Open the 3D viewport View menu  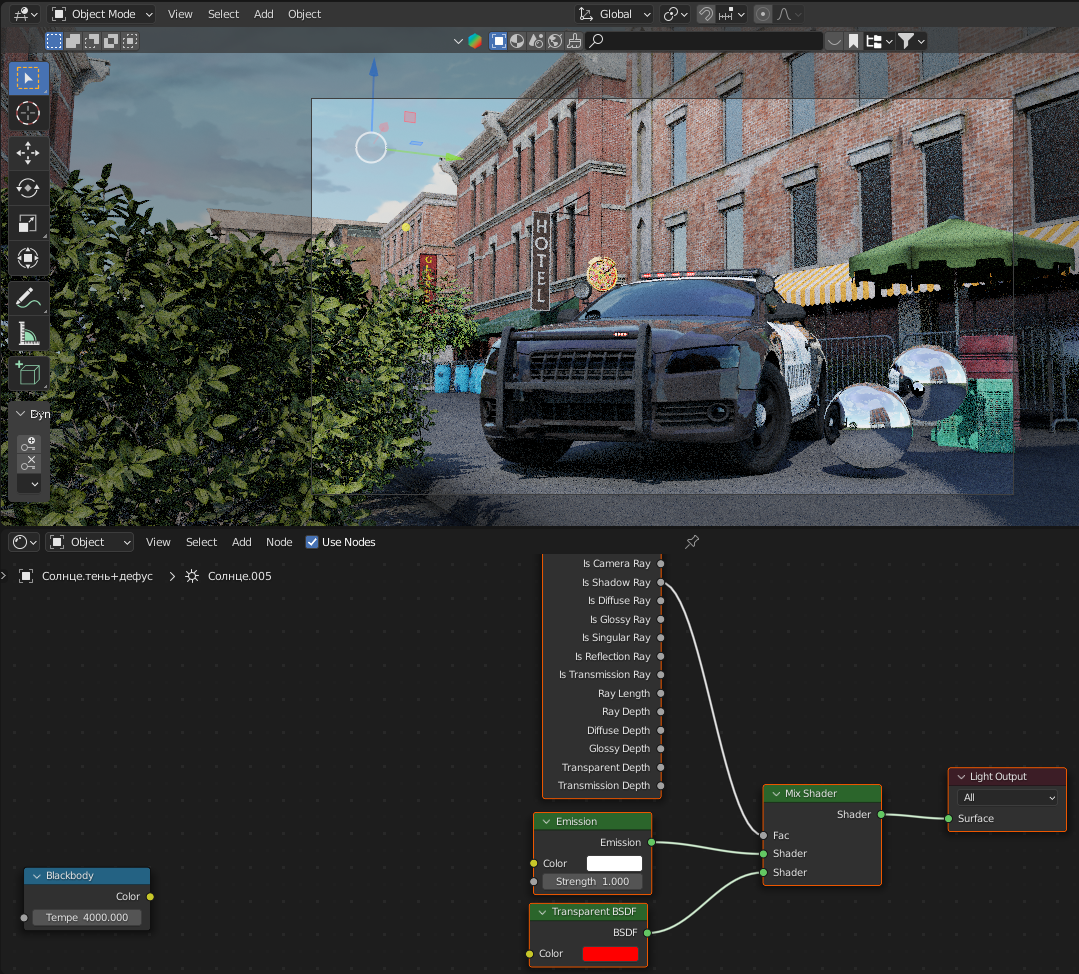click(180, 14)
